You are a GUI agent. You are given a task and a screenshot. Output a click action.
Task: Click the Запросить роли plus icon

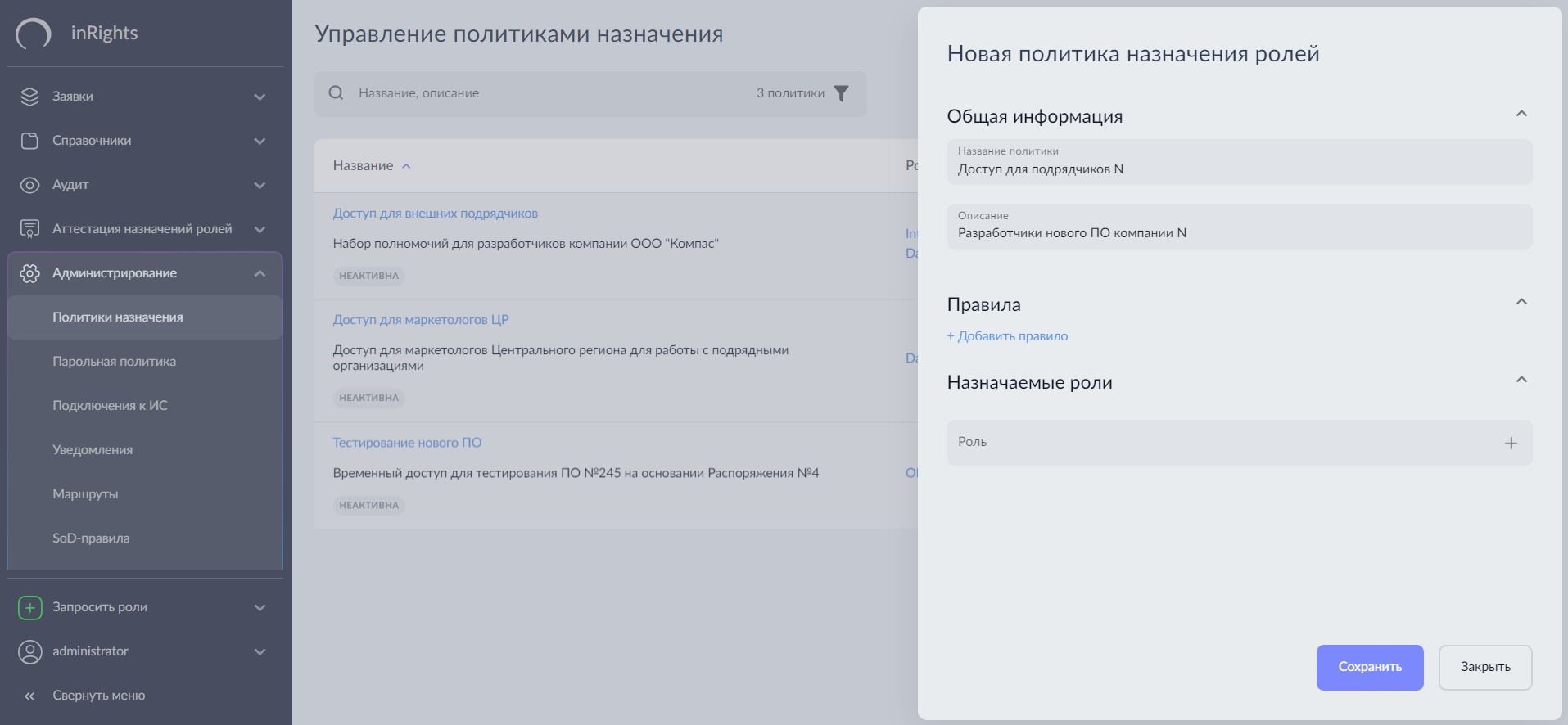click(29, 607)
